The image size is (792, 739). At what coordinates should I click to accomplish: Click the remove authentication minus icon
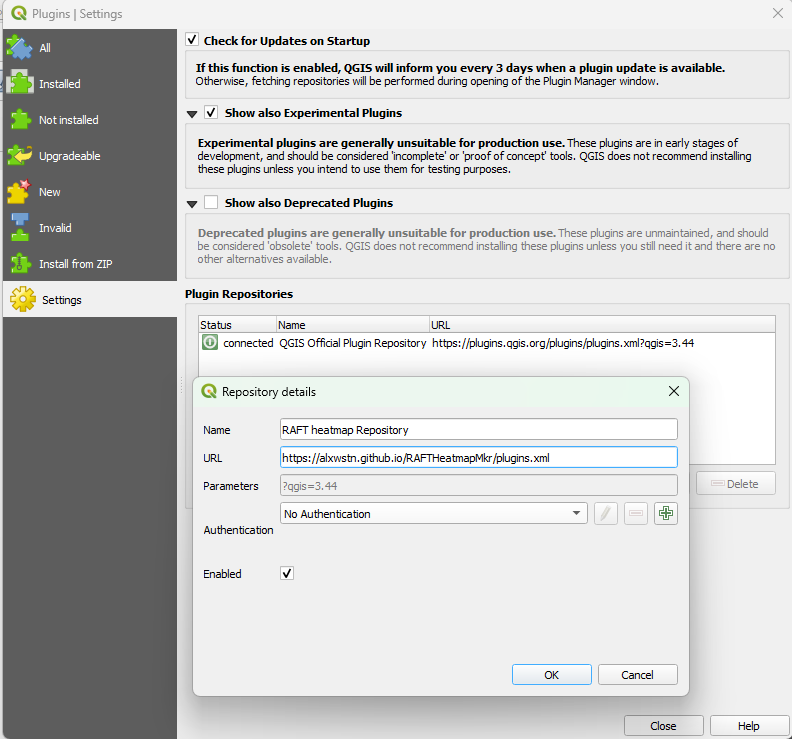click(636, 514)
